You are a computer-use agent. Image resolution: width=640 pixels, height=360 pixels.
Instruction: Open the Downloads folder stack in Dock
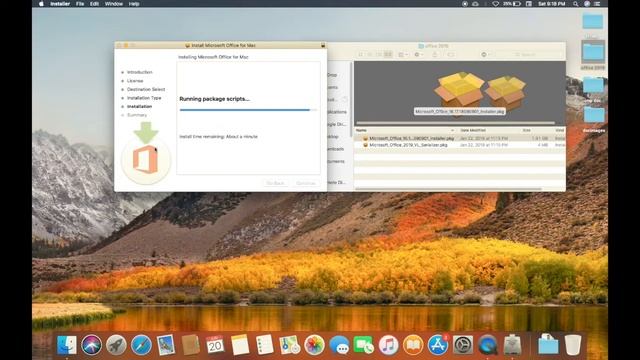(548, 345)
